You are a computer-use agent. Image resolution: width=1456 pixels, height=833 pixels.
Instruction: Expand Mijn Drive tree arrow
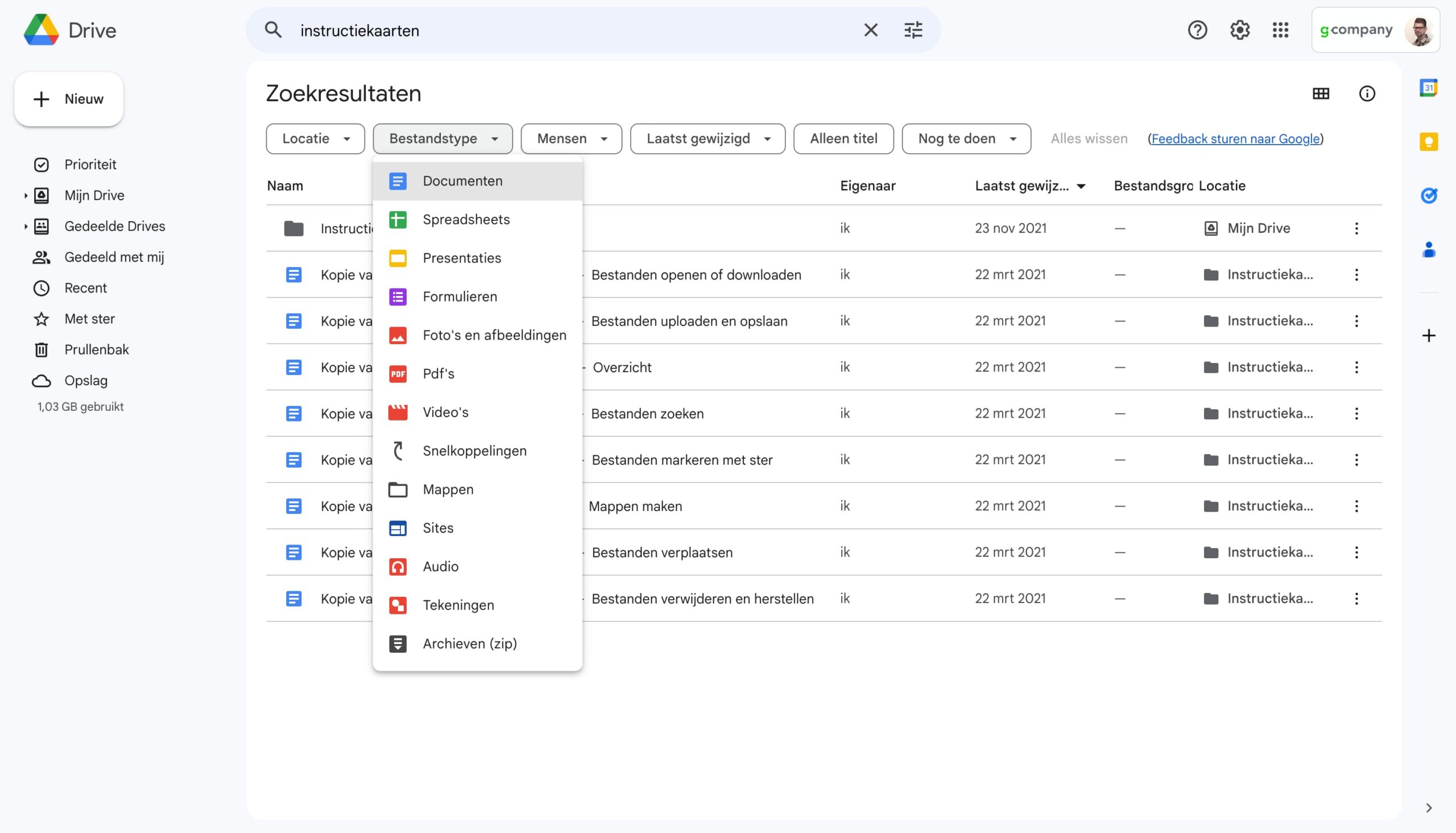[x=26, y=196]
